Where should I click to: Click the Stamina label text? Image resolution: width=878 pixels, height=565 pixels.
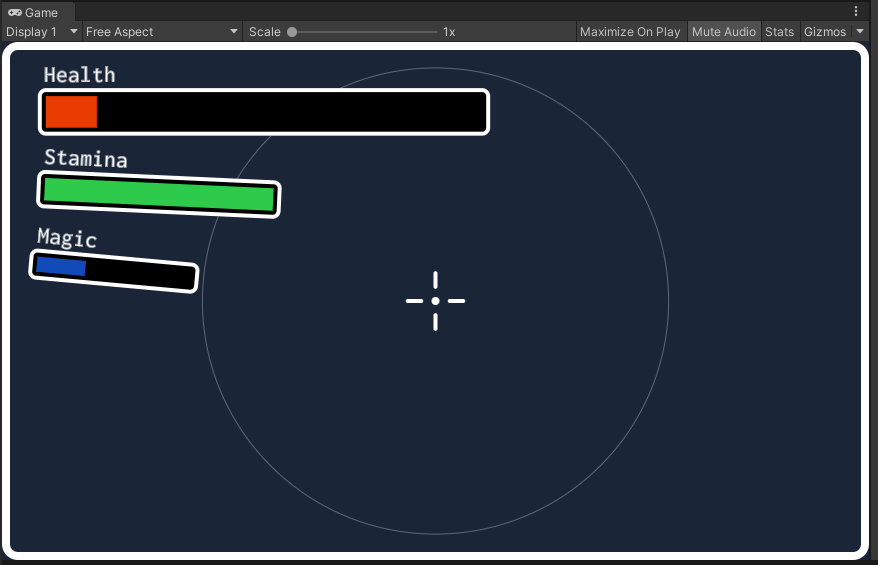click(x=86, y=158)
